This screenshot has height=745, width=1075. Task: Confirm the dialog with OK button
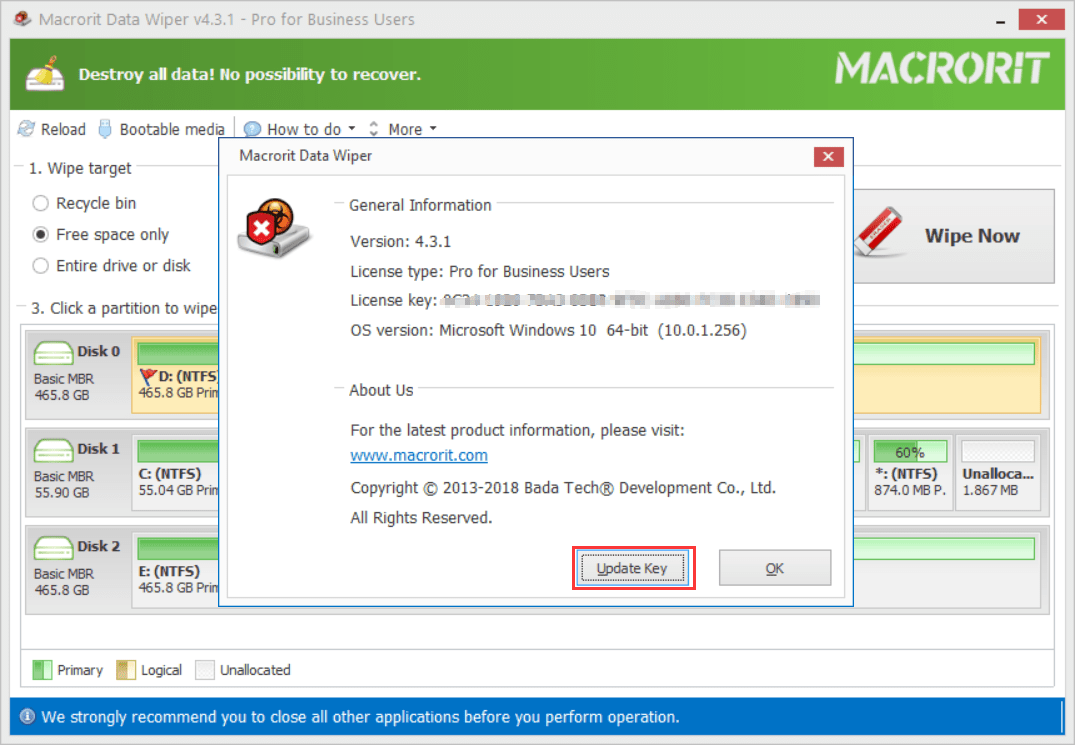pyautogui.click(x=775, y=568)
